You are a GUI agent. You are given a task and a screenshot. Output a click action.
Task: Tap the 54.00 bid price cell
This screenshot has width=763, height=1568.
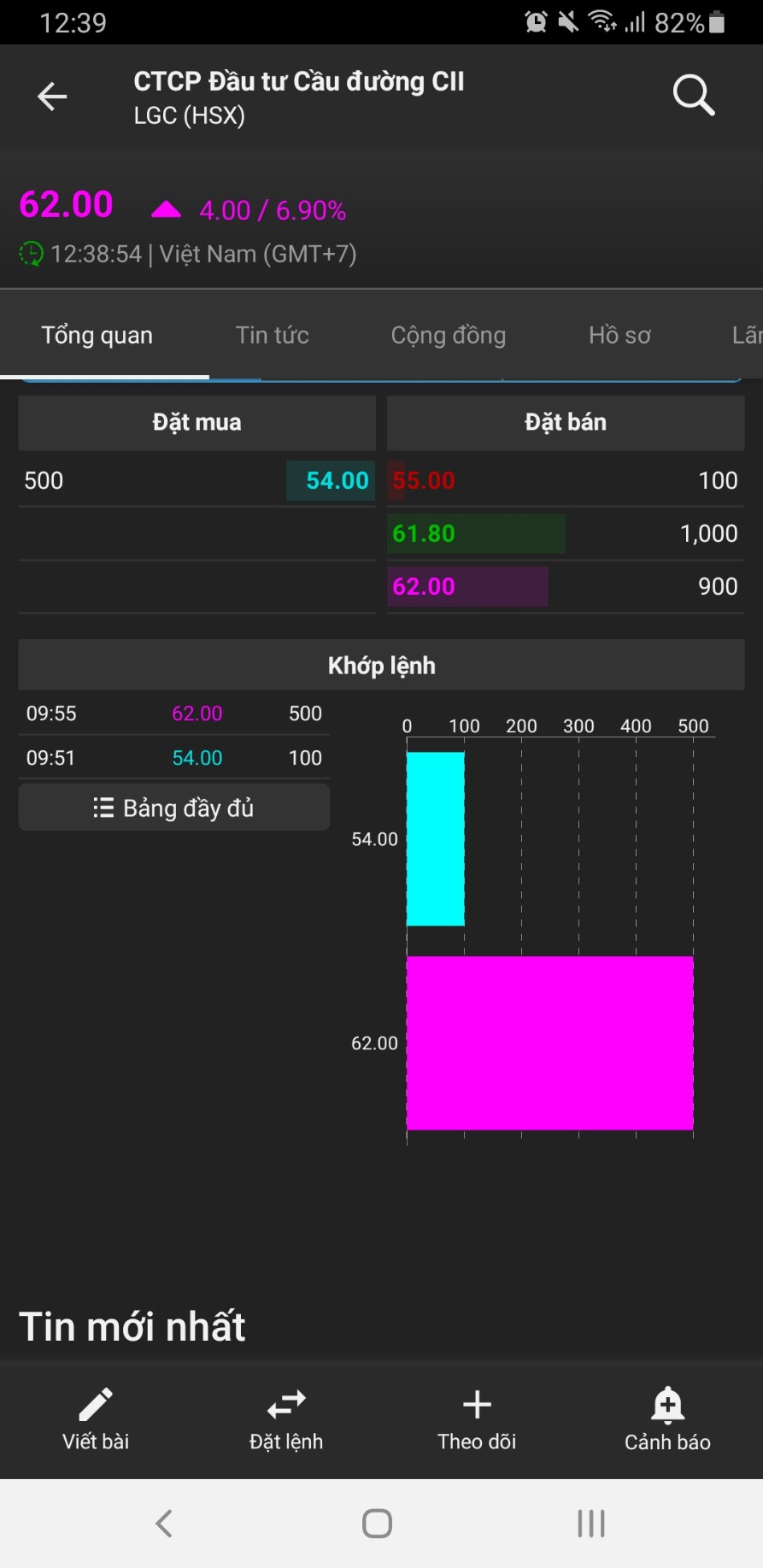pos(337,480)
